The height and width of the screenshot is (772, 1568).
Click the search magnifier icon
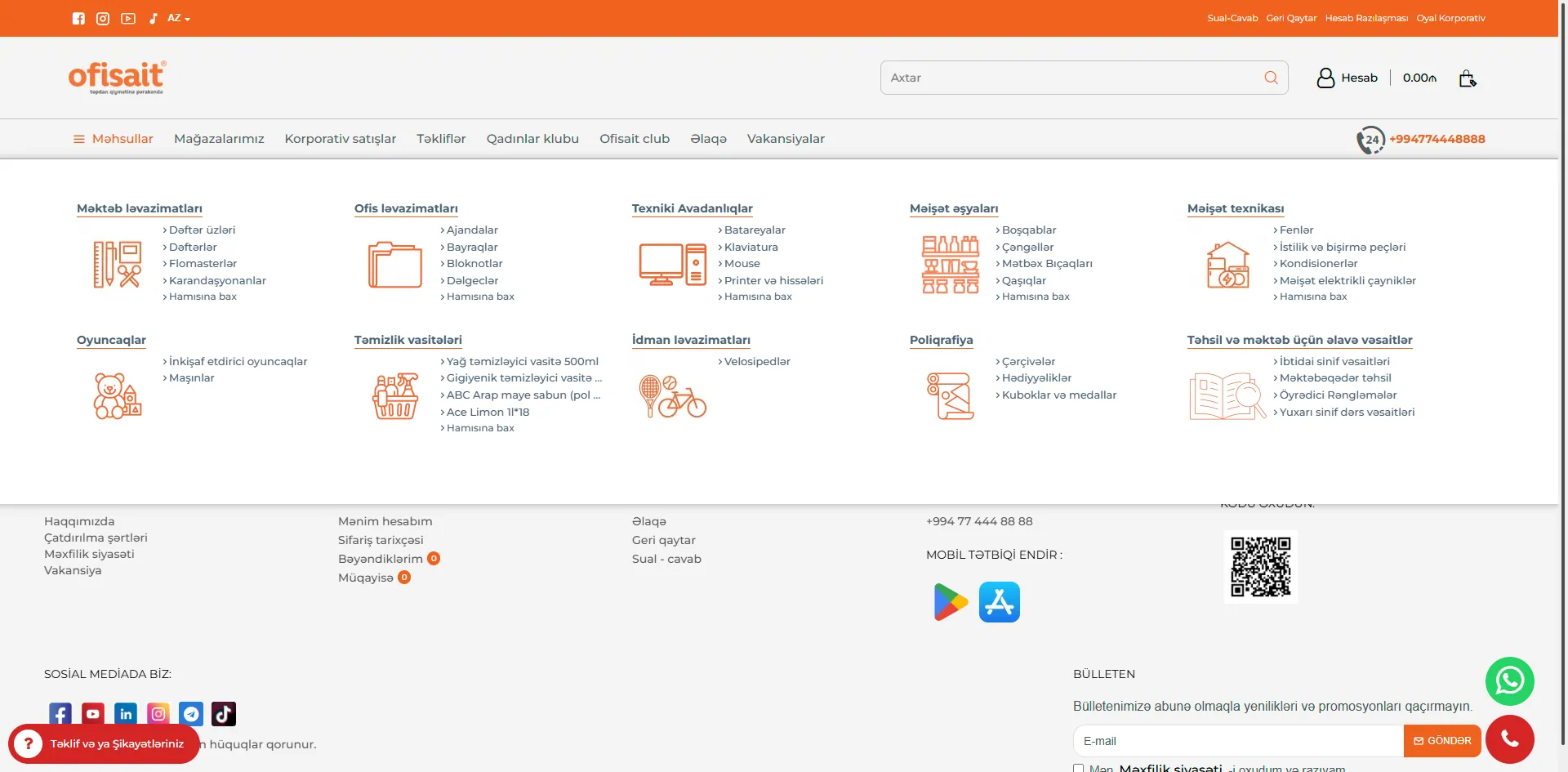[1271, 78]
